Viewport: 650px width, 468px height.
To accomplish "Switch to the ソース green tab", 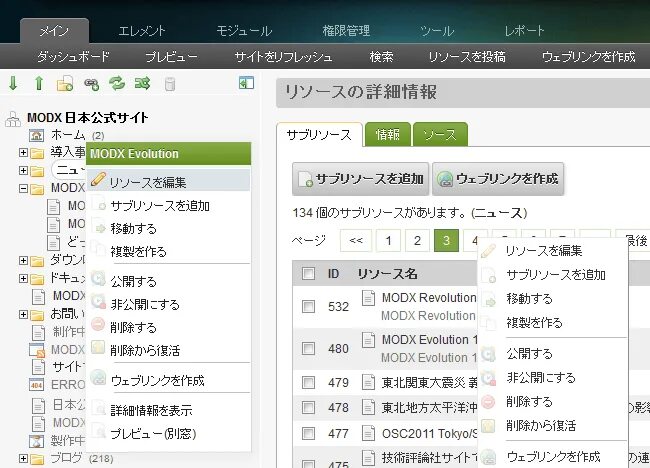I will (440, 134).
